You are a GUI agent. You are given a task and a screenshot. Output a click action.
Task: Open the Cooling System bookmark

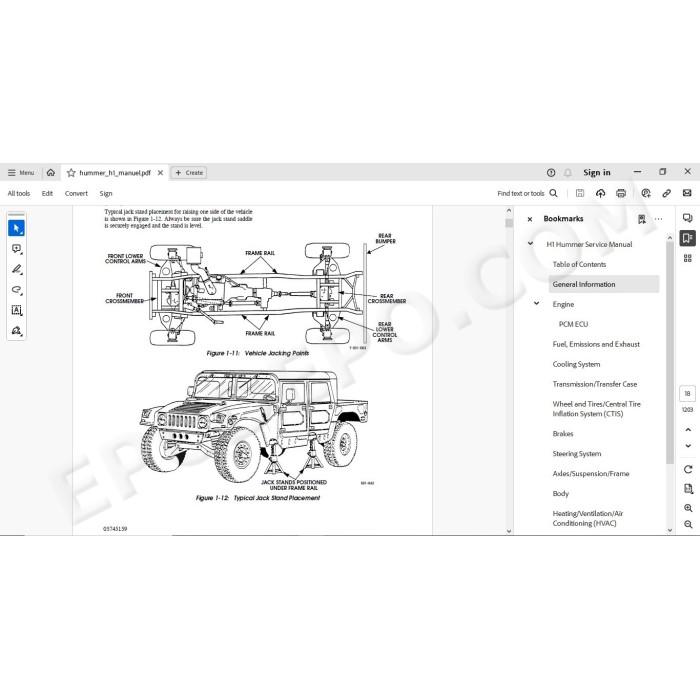[576, 364]
